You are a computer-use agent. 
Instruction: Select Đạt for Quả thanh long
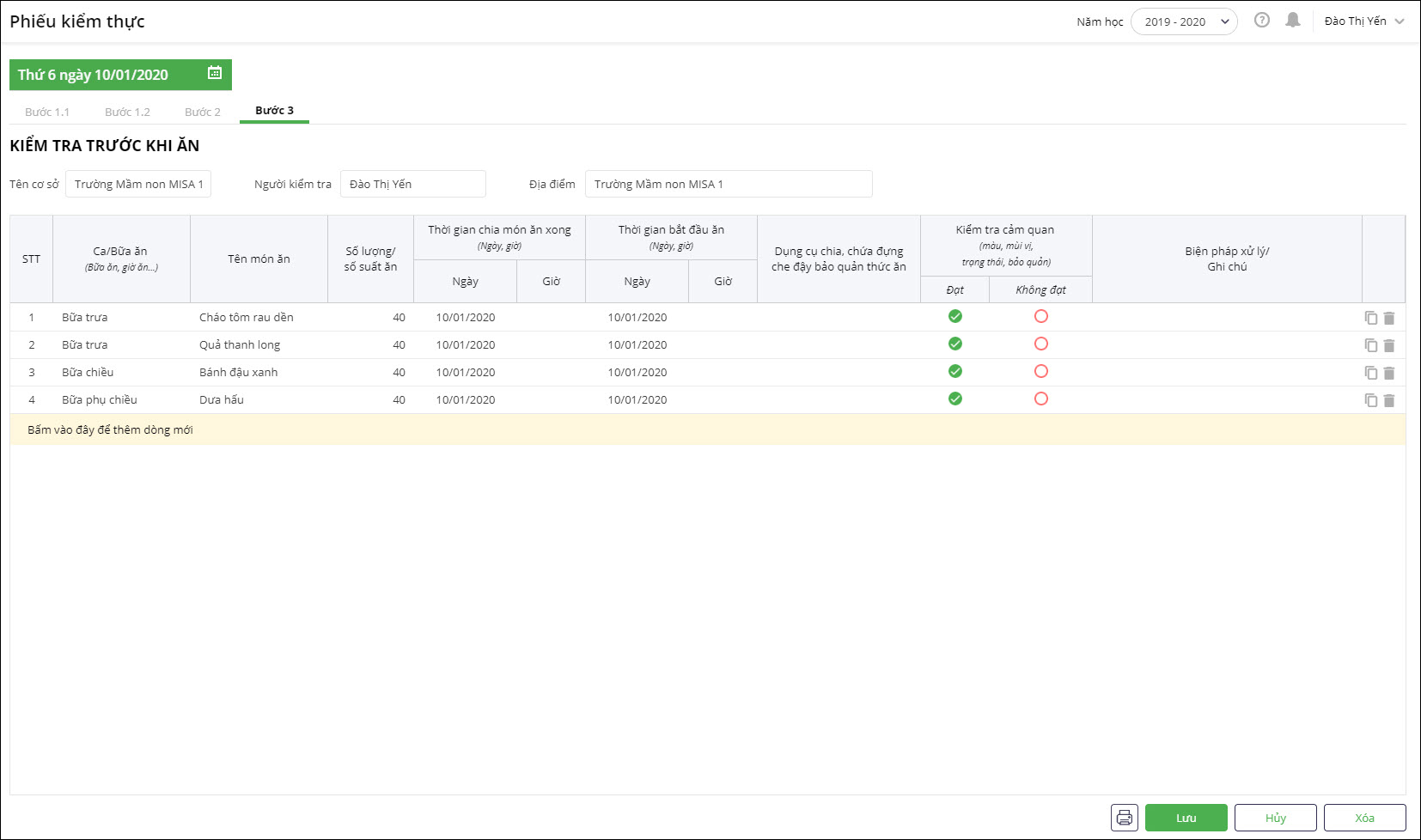tap(954, 344)
